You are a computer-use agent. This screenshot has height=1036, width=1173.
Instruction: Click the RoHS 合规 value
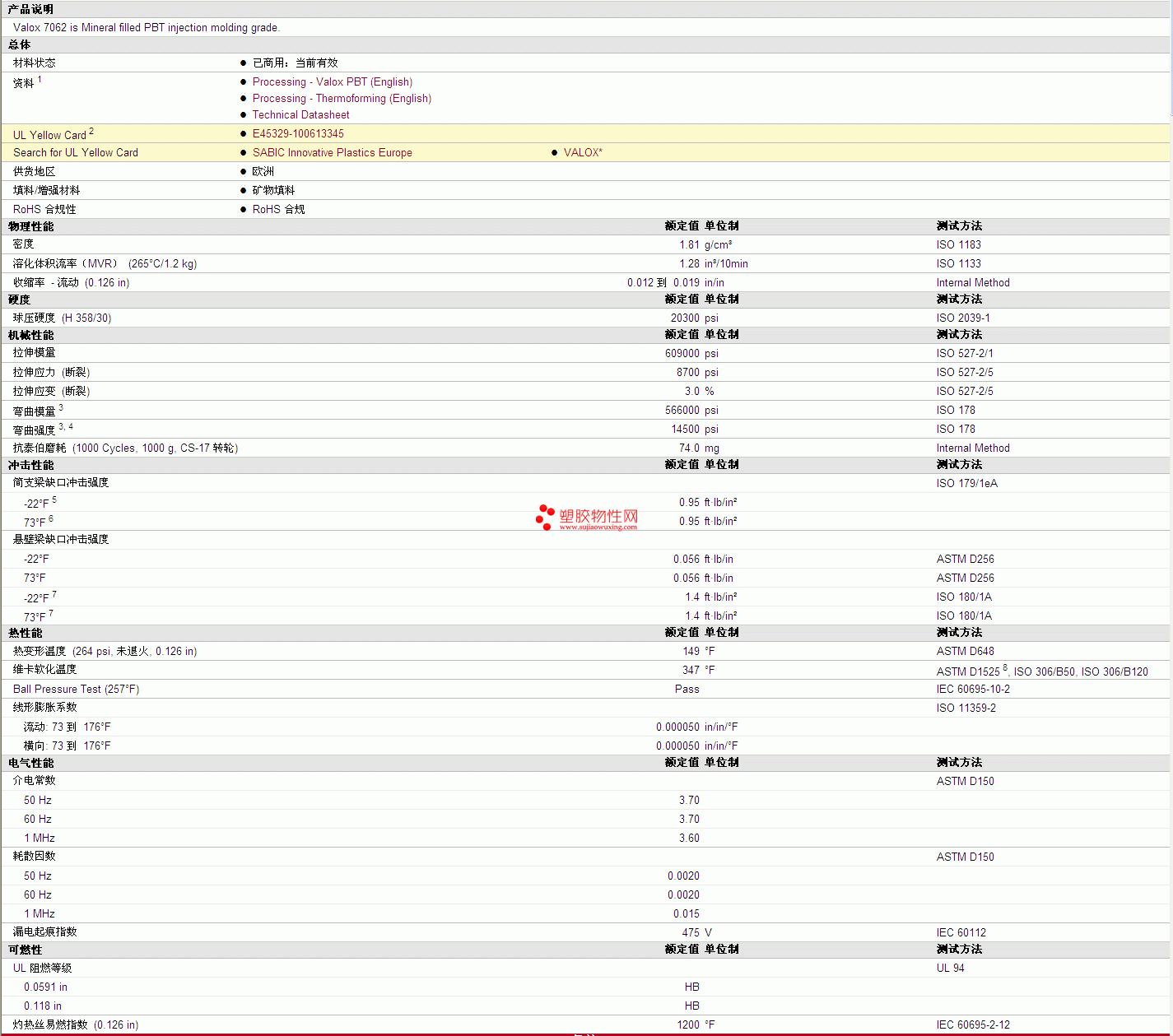coord(278,209)
